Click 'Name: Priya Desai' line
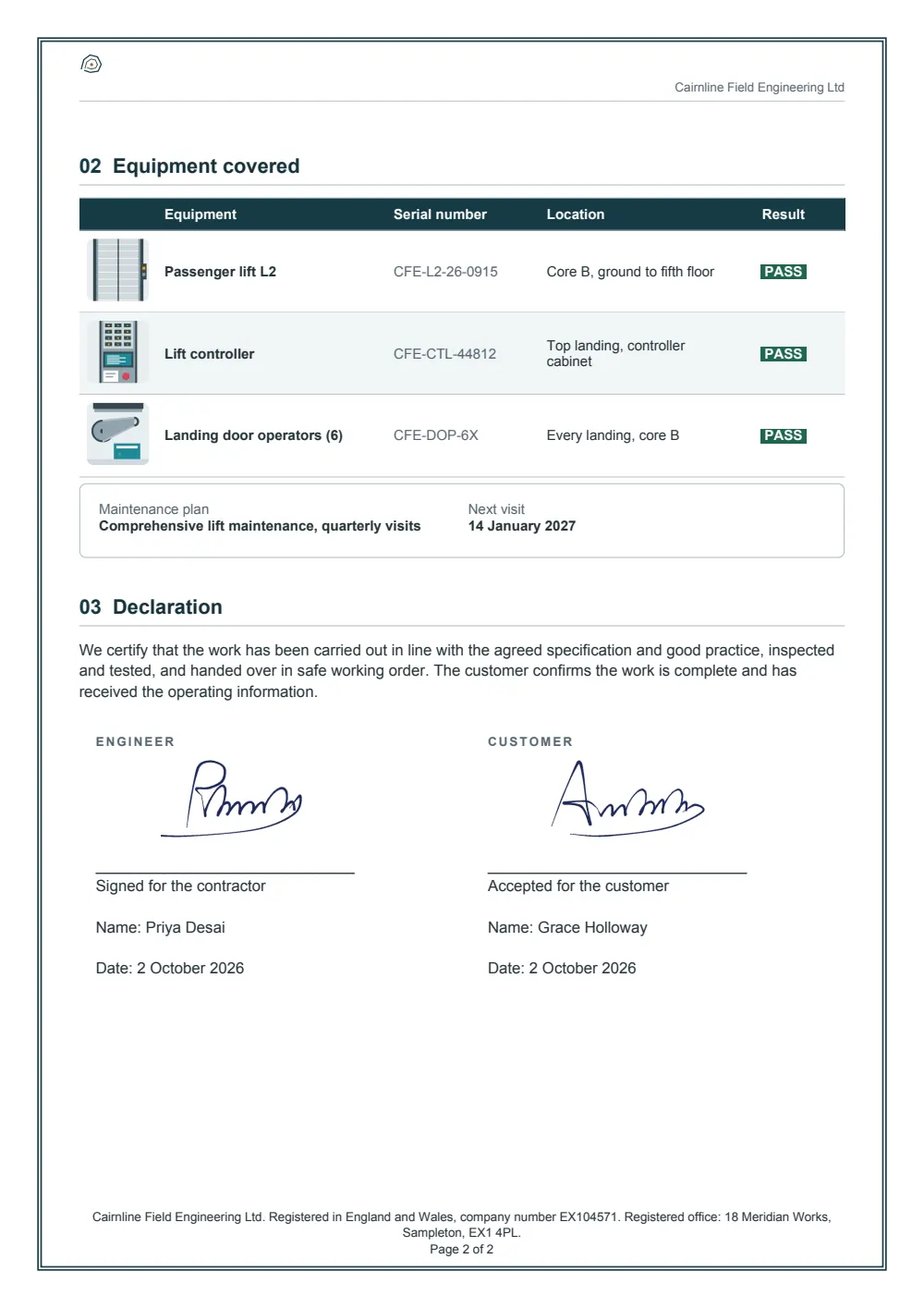This screenshot has height=1308, width=924. click(161, 927)
